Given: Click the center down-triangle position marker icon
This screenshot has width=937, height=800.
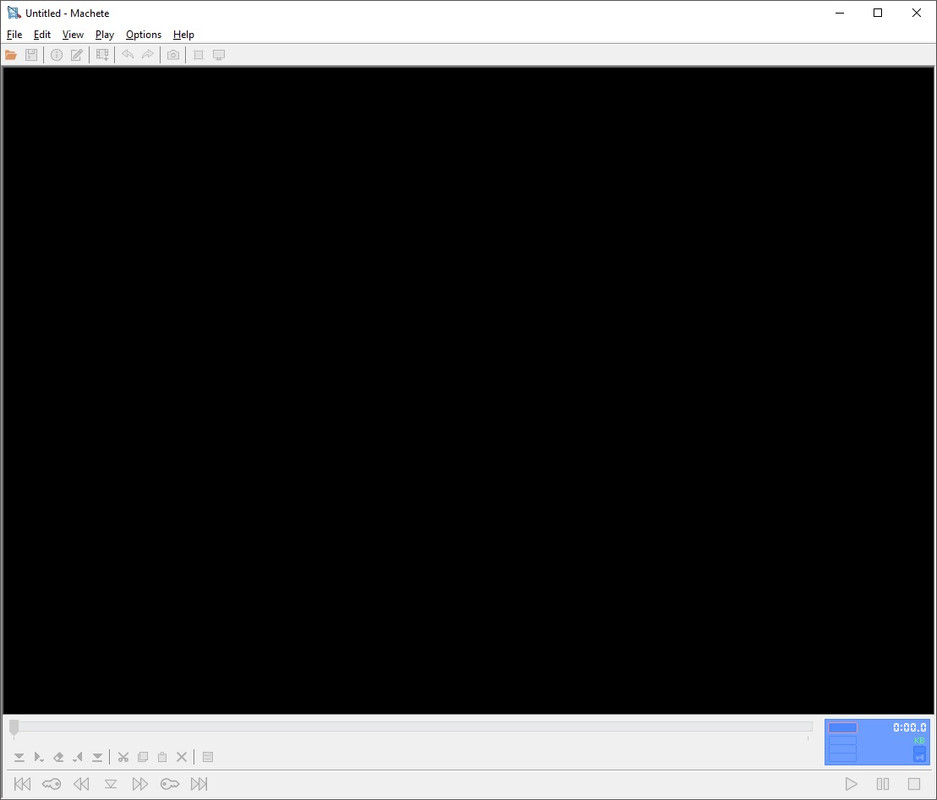Looking at the screenshot, I should coord(111,784).
